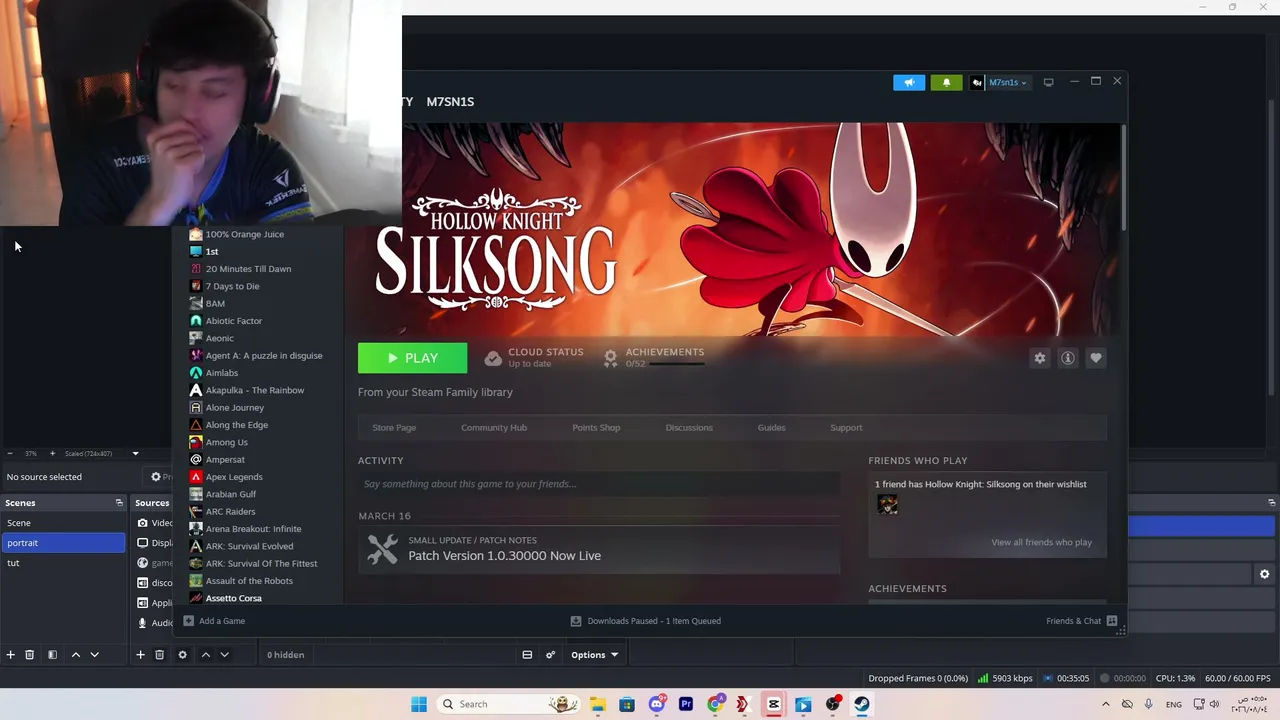Remove the selected OBS source
The height and width of the screenshot is (720, 1280).
pyautogui.click(x=159, y=655)
